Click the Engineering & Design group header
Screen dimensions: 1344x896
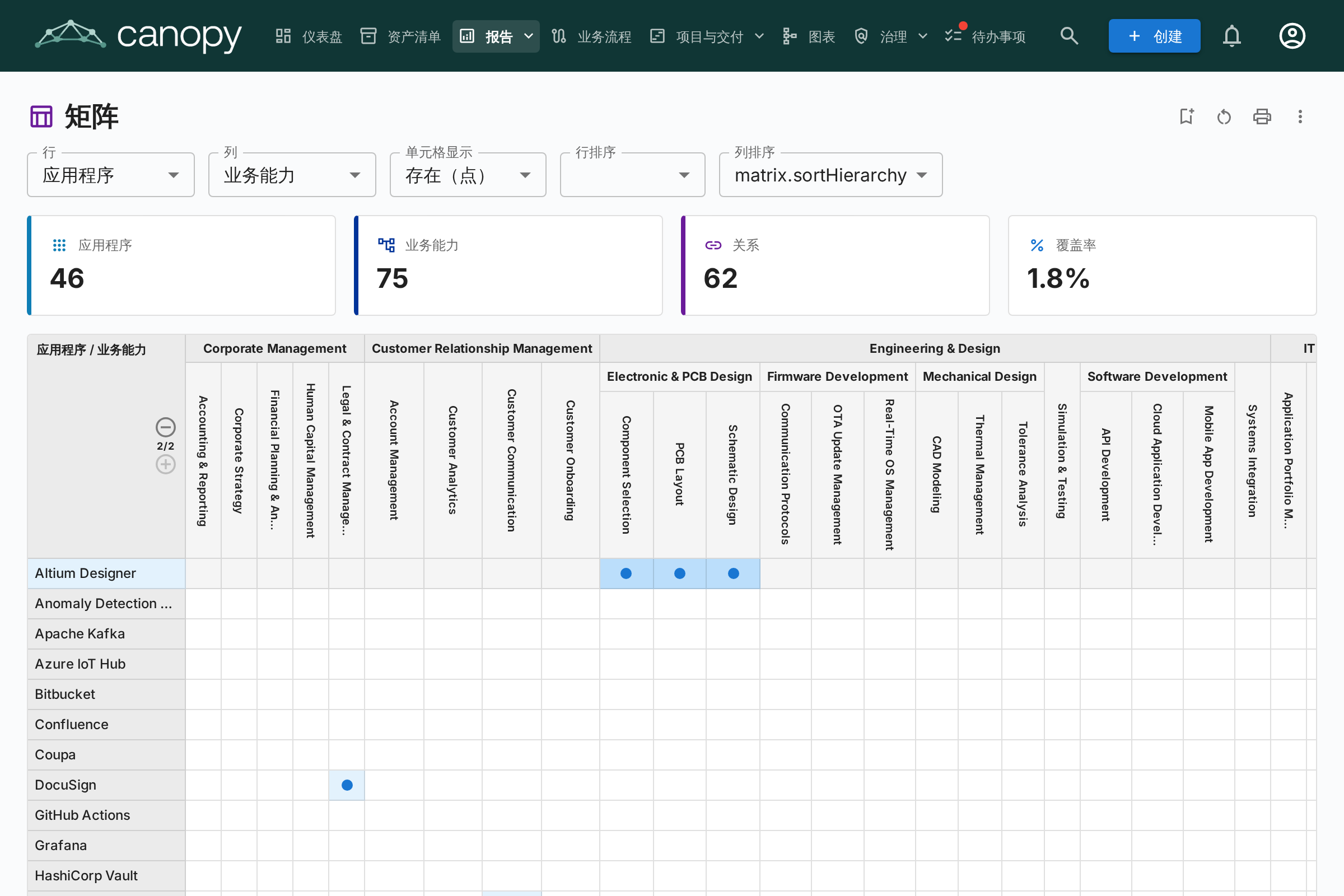[x=935, y=348]
